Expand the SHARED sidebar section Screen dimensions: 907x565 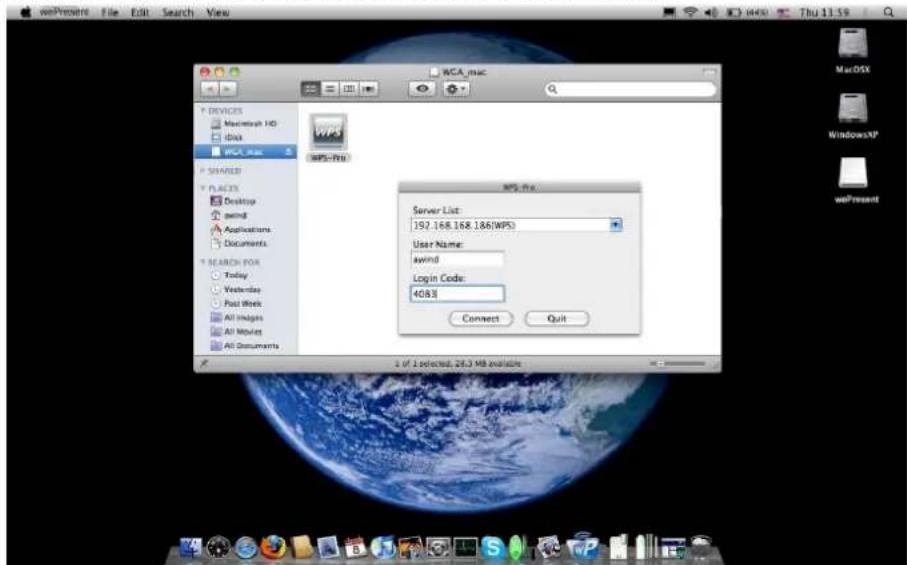click(204, 171)
